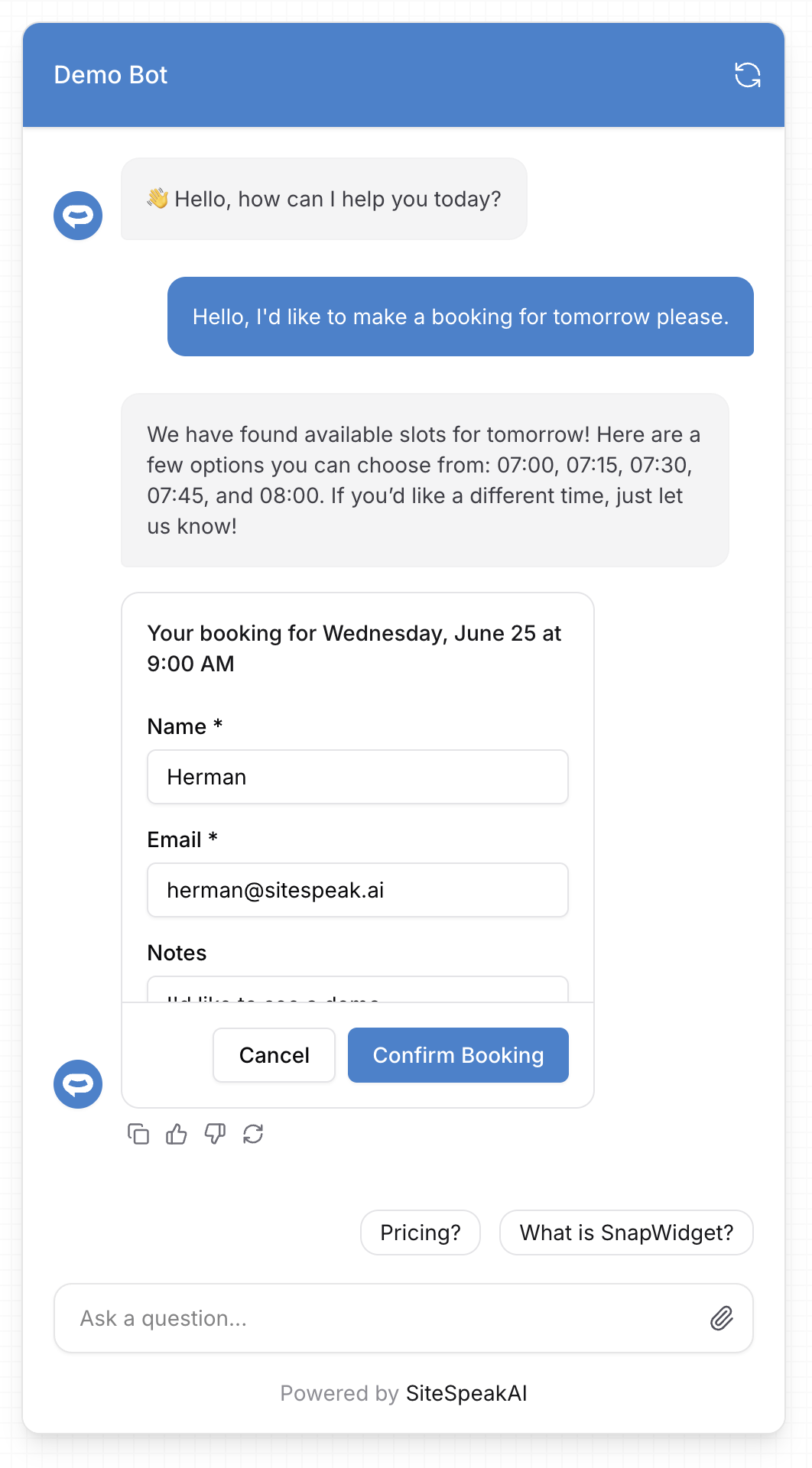Open the SiteSpeakAI link in the footer
The height and width of the screenshot is (1468, 812).
(x=466, y=1393)
